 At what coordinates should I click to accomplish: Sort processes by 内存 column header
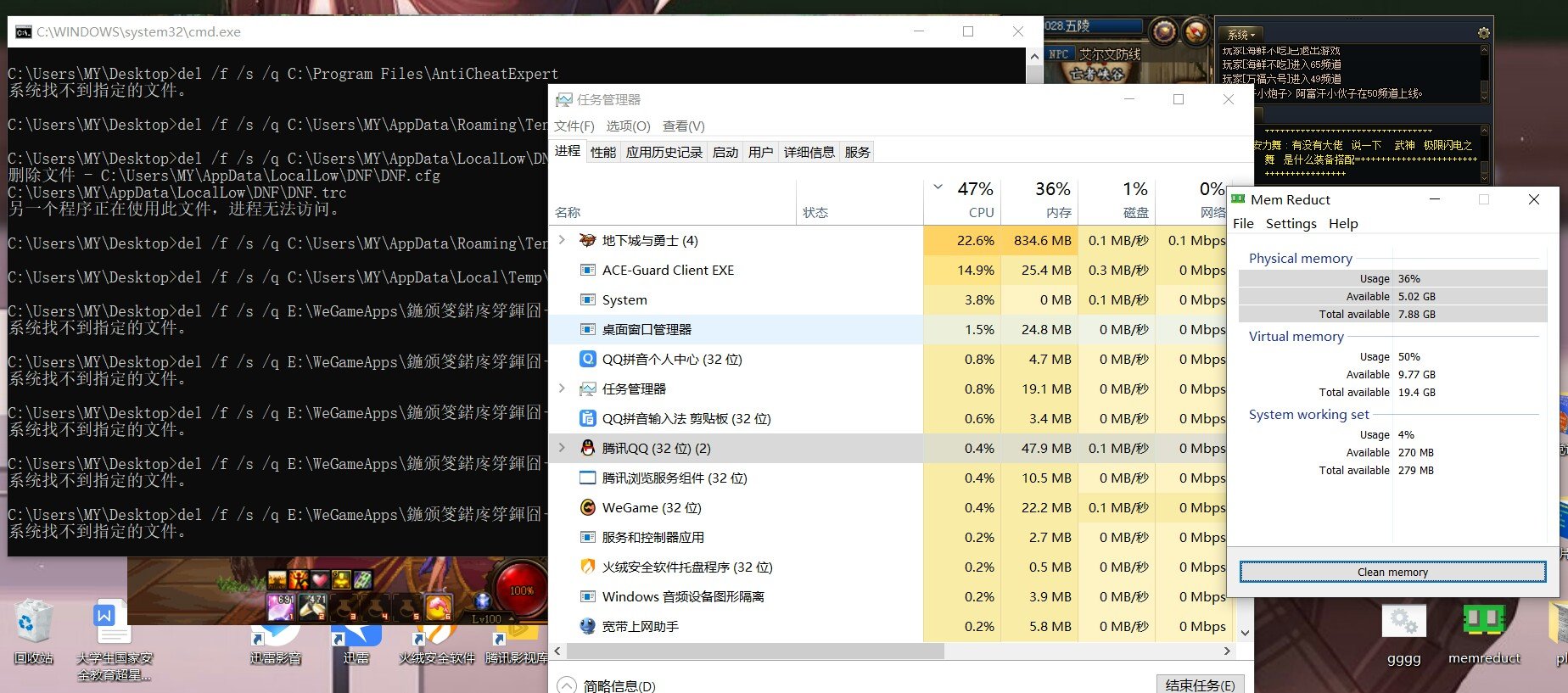(1058, 212)
